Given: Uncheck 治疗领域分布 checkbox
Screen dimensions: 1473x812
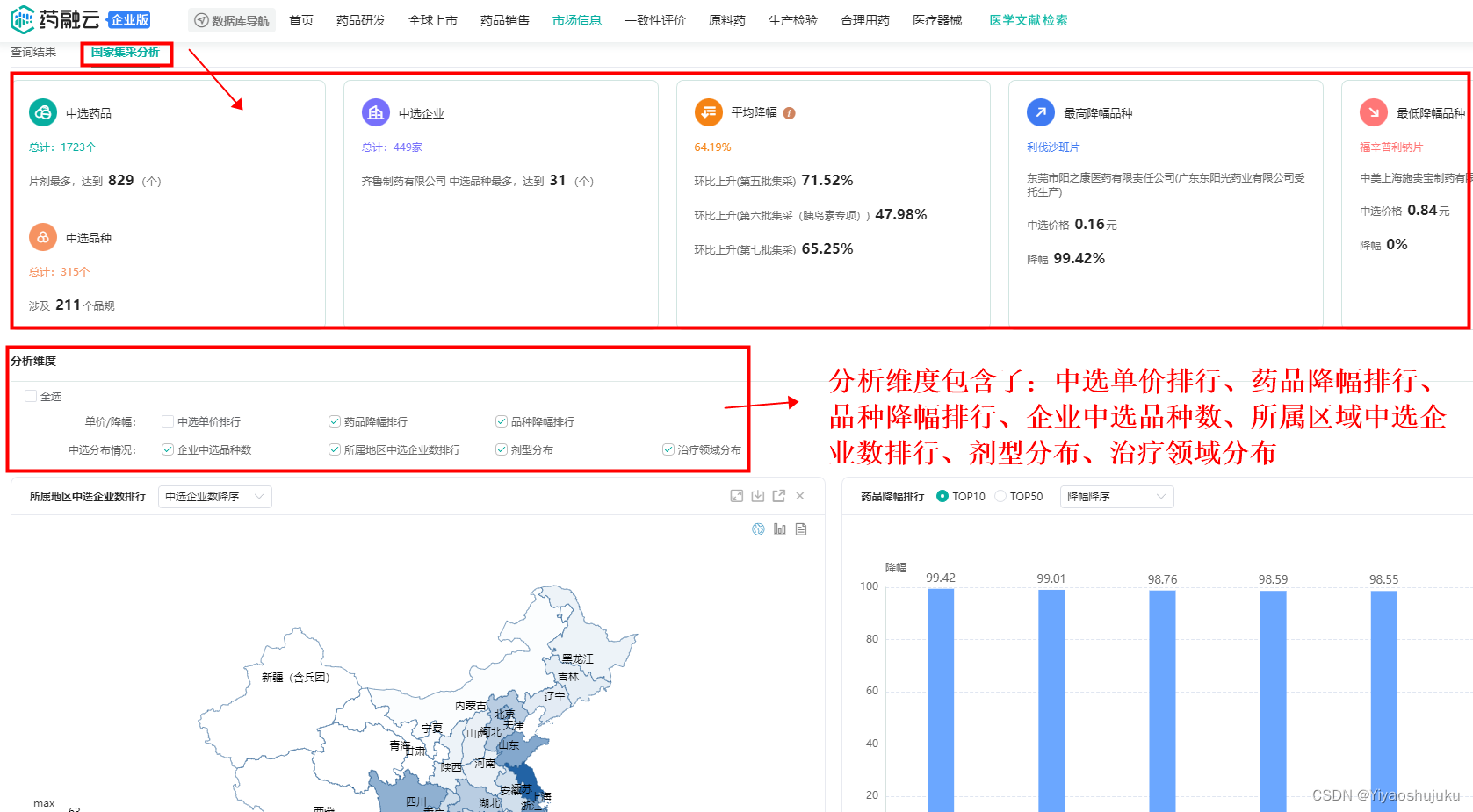Looking at the screenshot, I should pos(668,449).
